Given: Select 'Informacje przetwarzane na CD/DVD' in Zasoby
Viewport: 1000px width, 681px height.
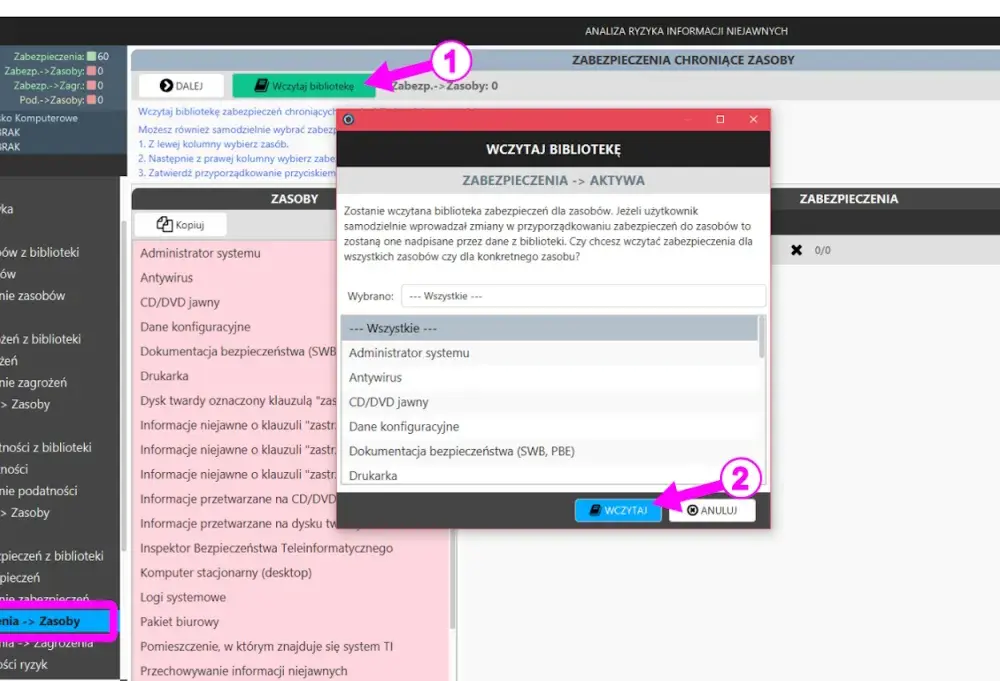Looking at the screenshot, I should (235, 499).
